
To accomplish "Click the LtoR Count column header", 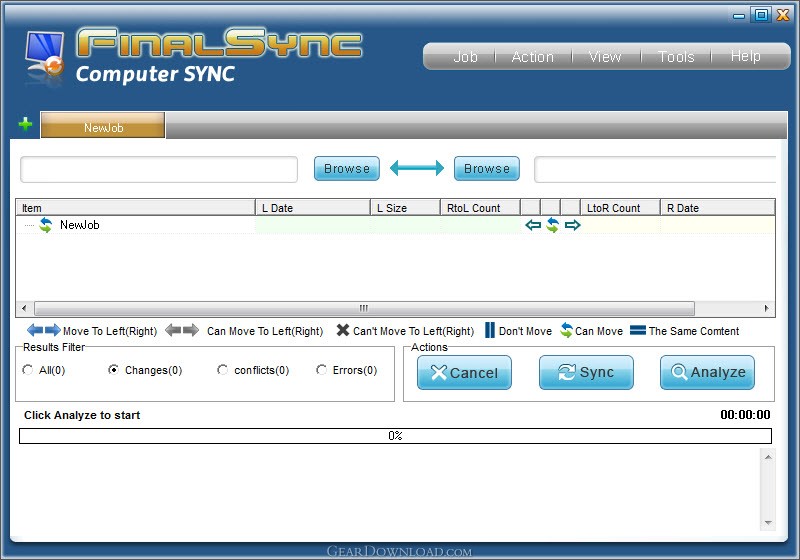I will [x=620, y=208].
